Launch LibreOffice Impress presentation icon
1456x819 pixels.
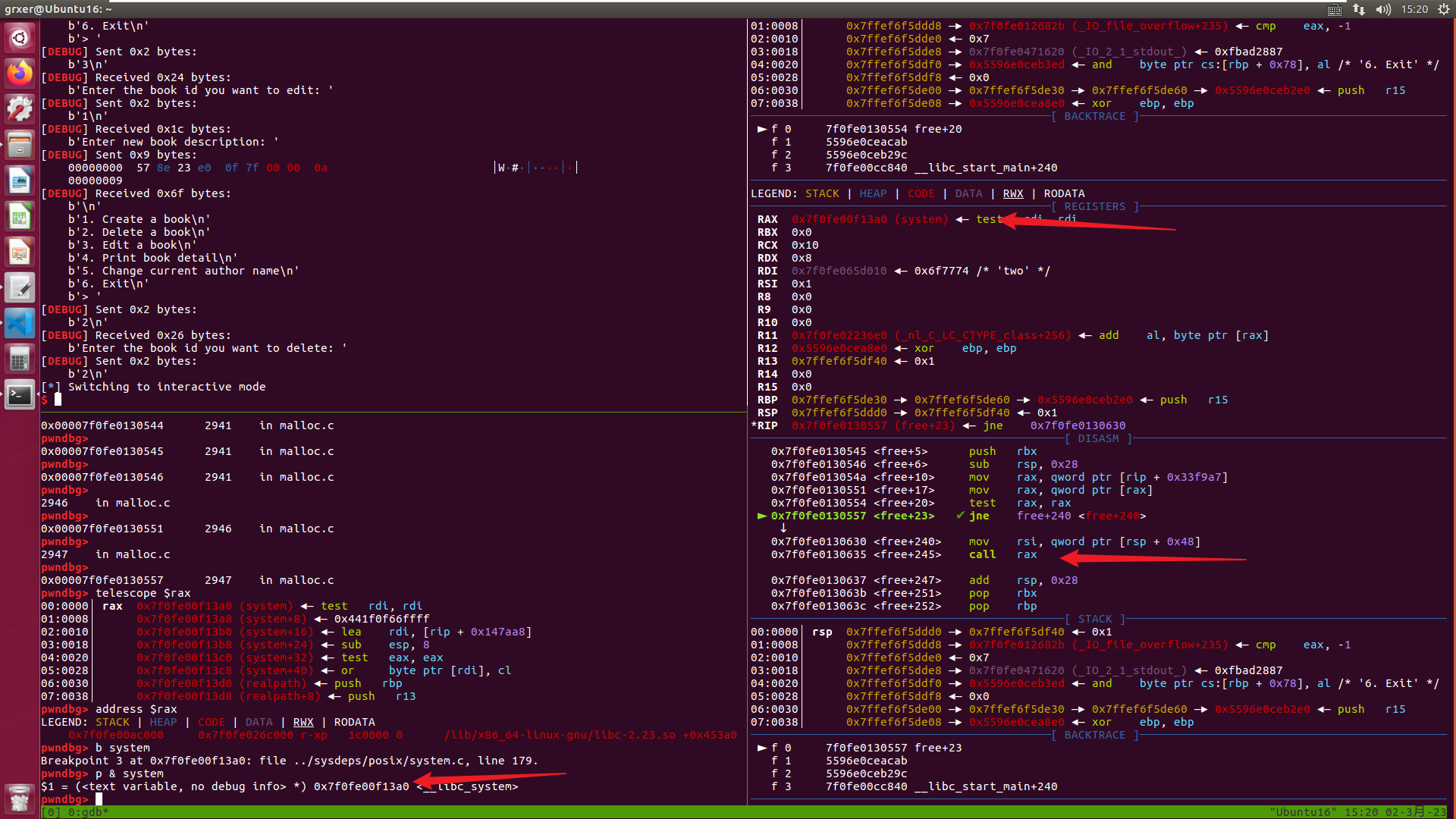coord(20,252)
